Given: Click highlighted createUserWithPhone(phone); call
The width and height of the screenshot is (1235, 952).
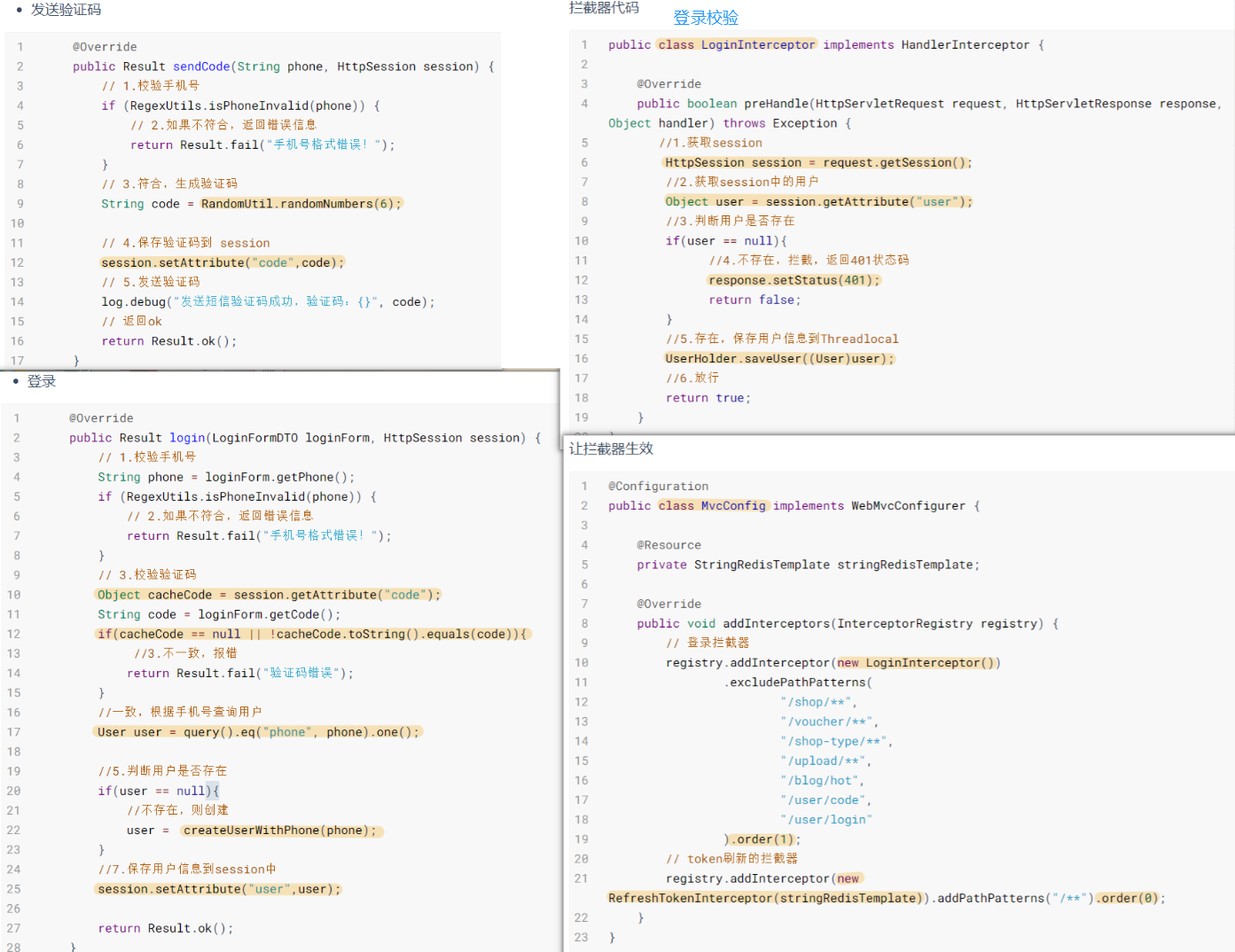Looking at the screenshot, I should tap(280, 831).
